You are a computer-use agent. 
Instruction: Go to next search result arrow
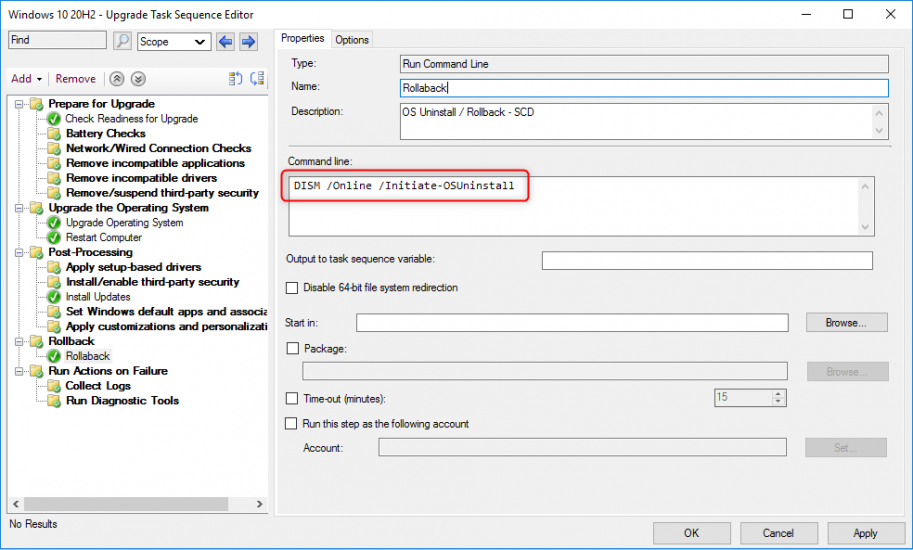click(249, 41)
